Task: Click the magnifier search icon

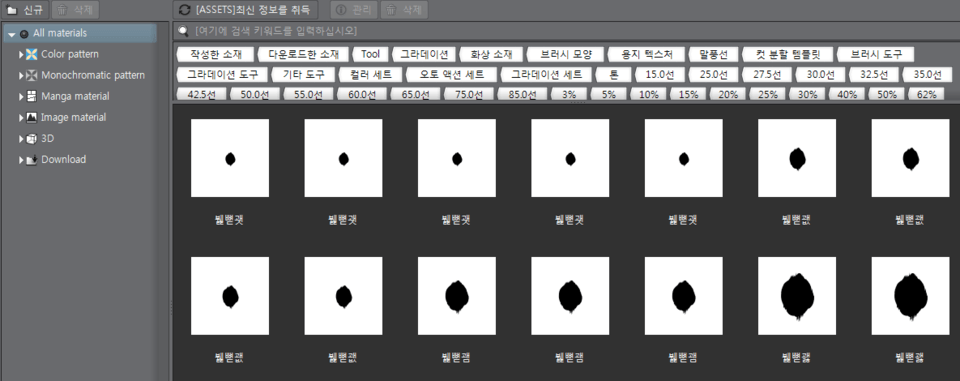Action: [183, 31]
